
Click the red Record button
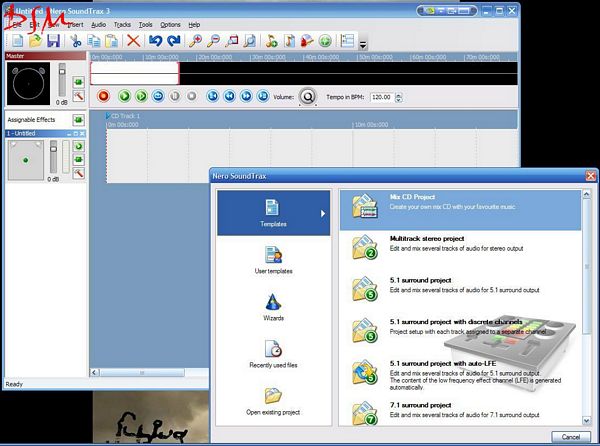point(103,96)
